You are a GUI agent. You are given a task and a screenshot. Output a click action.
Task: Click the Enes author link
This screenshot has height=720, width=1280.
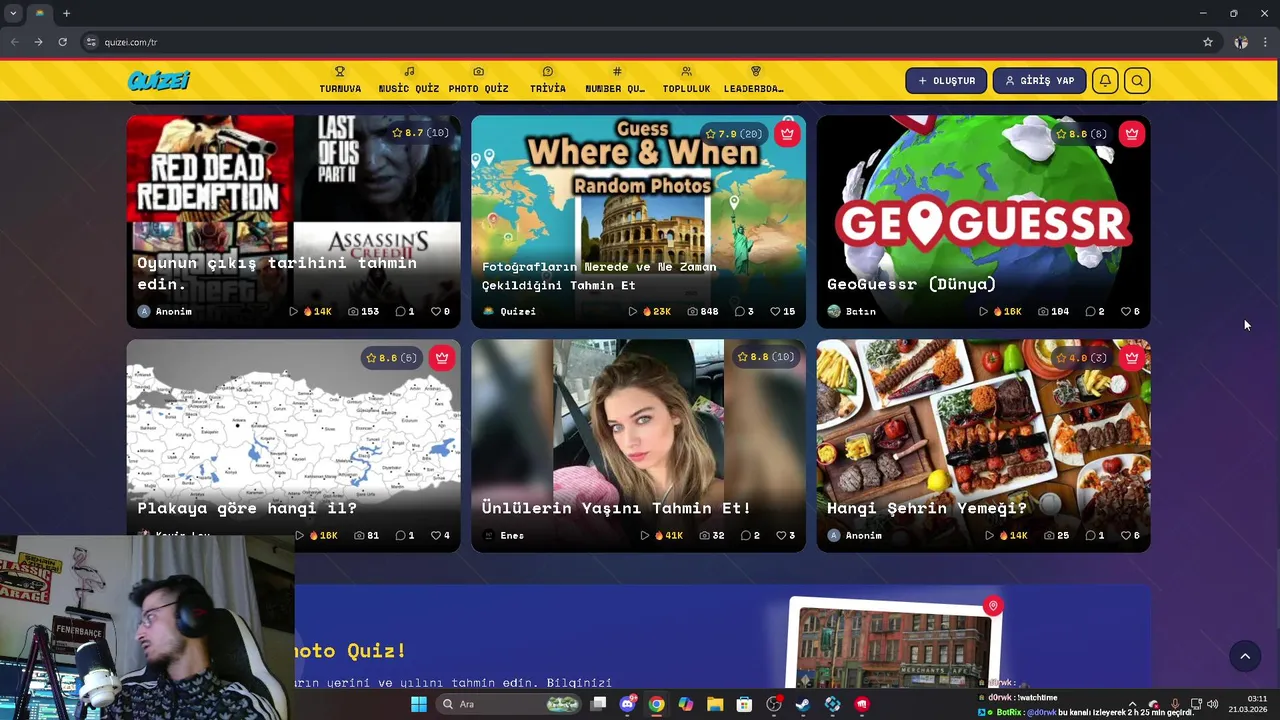504,535
